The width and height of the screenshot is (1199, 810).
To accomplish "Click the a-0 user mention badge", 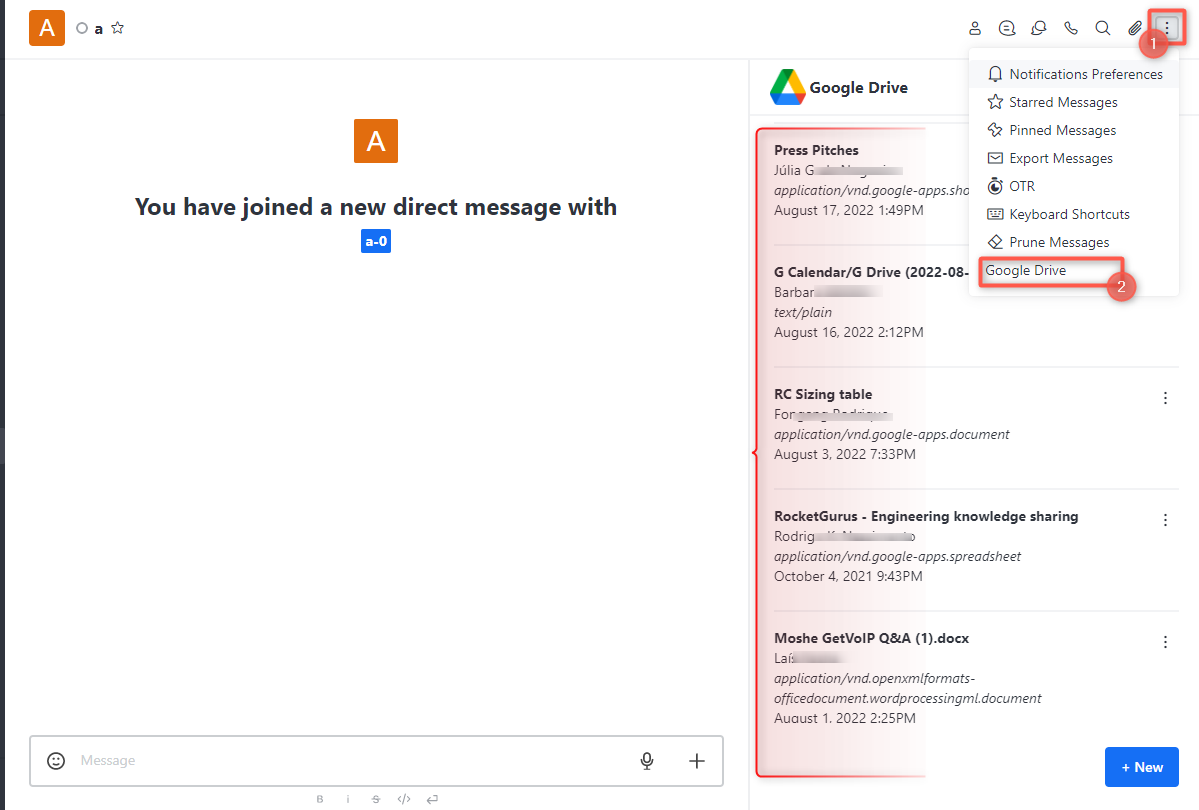I will pyautogui.click(x=375, y=242).
